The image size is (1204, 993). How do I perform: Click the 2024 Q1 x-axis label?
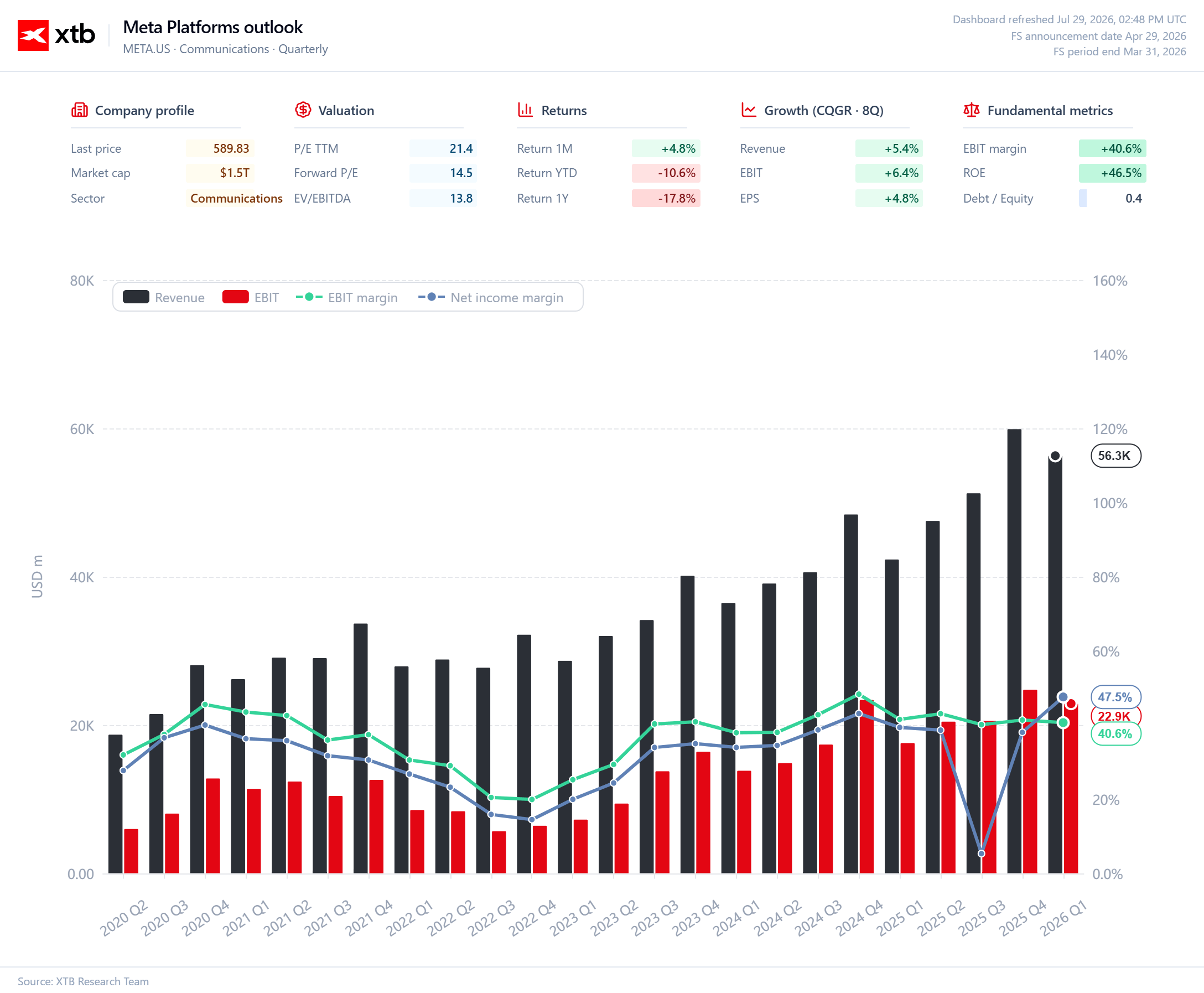point(736,918)
